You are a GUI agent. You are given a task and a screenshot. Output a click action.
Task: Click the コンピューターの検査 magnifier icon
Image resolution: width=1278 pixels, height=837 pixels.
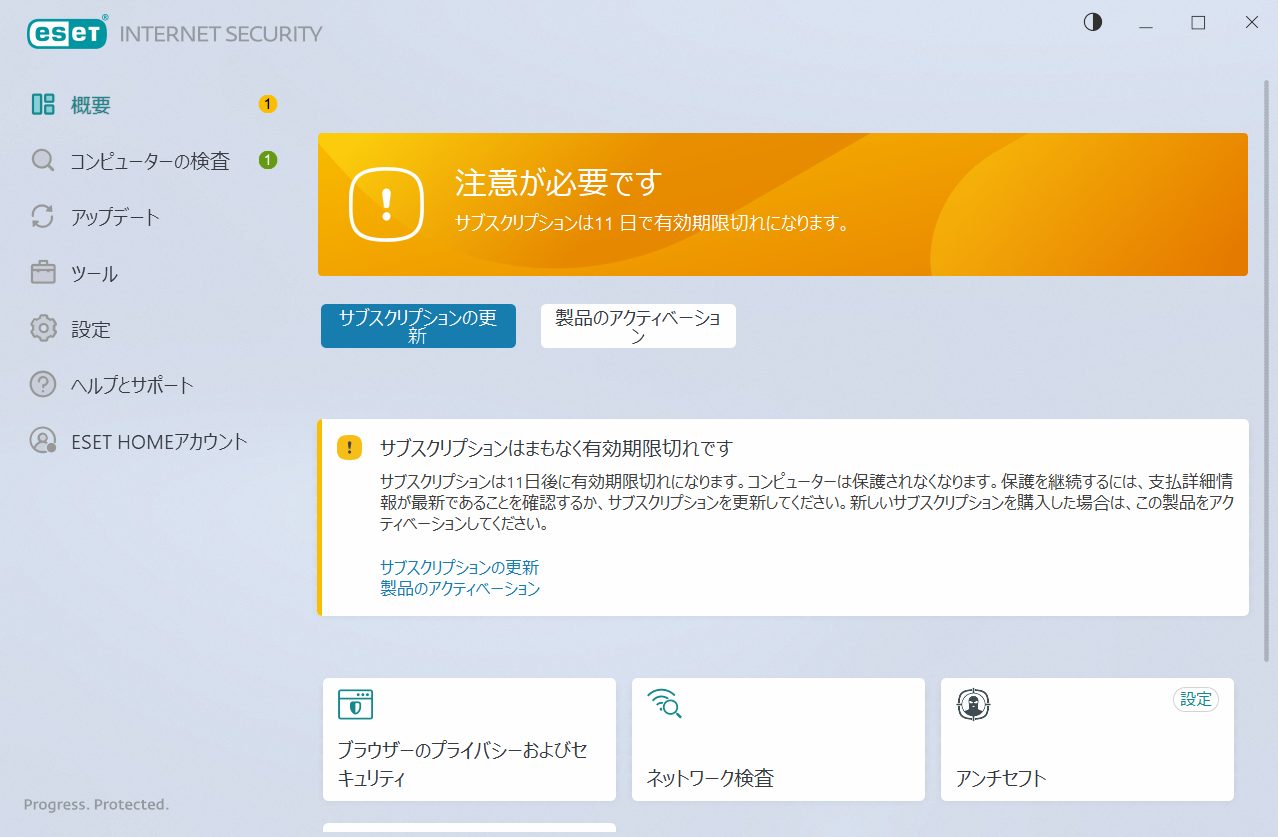43,160
